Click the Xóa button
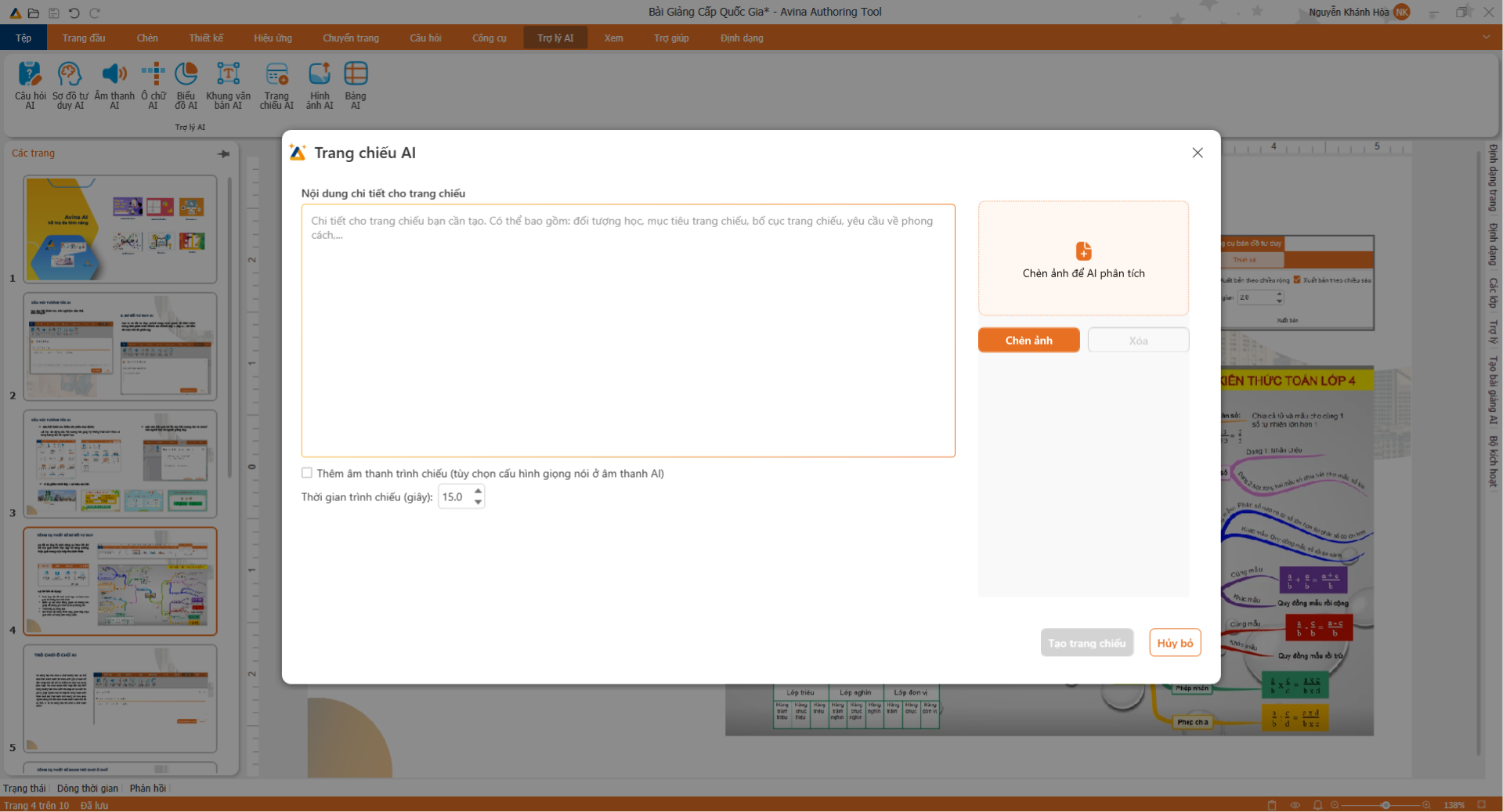The image size is (1503, 812). pyautogui.click(x=1138, y=341)
